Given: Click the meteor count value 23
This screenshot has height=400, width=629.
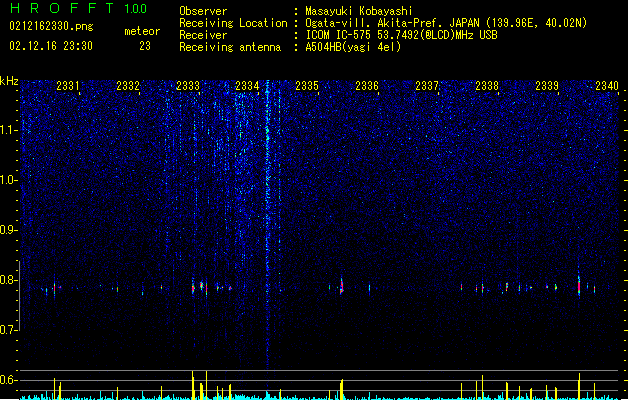Looking at the screenshot, I should coord(145,46).
